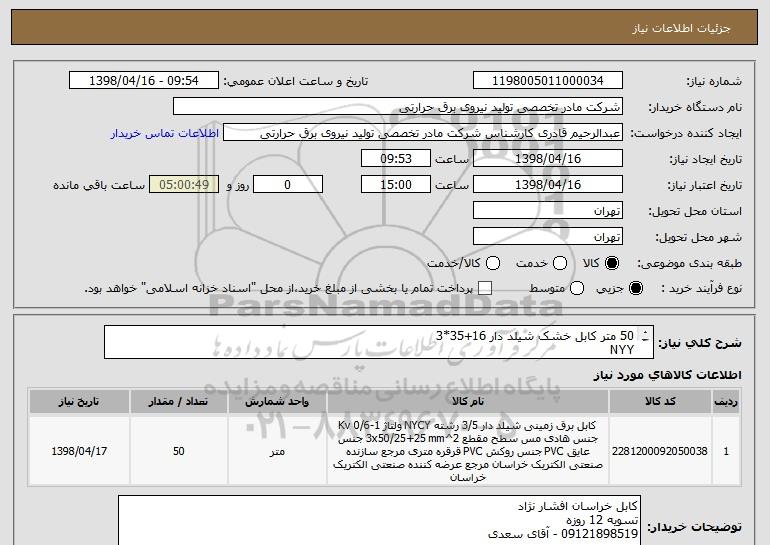Image resolution: width=770 pixels, height=545 pixels.
Task: Click the اطلاعات کالاهای مورد نیاز section heading
Action: 667,375
